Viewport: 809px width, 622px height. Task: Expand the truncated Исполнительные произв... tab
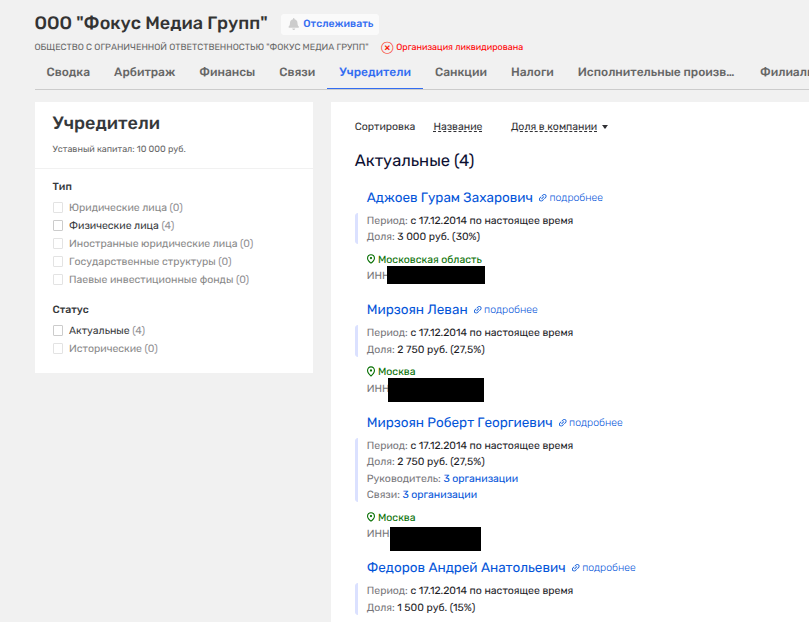point(655,72)
